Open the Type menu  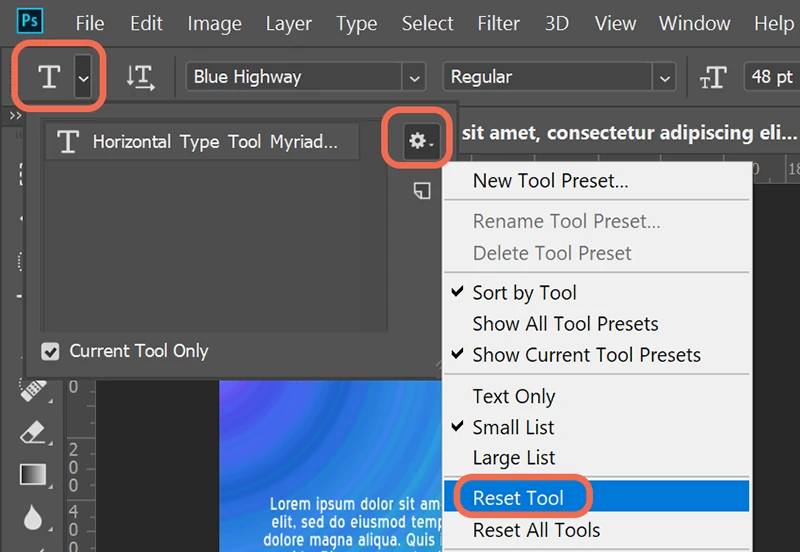(356, 24)
